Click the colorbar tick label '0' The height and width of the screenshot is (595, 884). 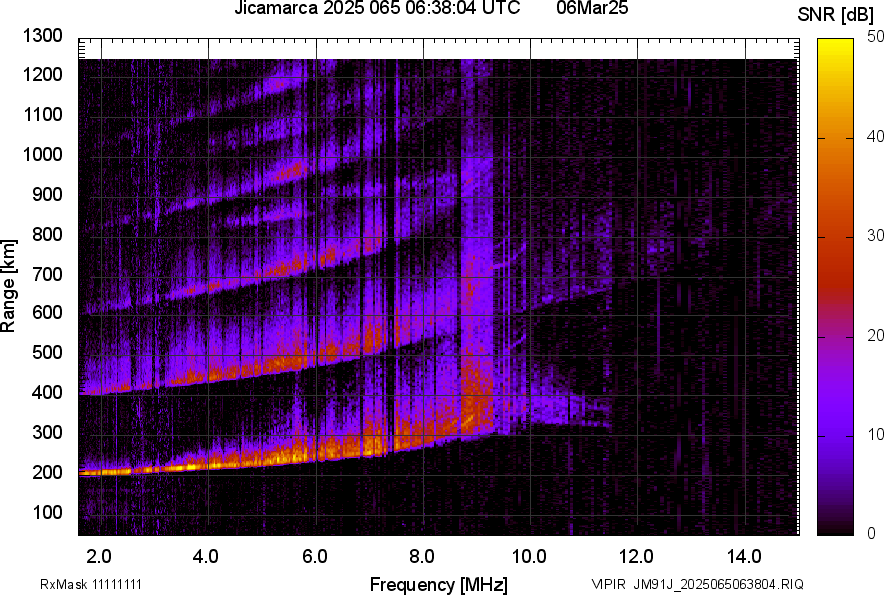872,534
